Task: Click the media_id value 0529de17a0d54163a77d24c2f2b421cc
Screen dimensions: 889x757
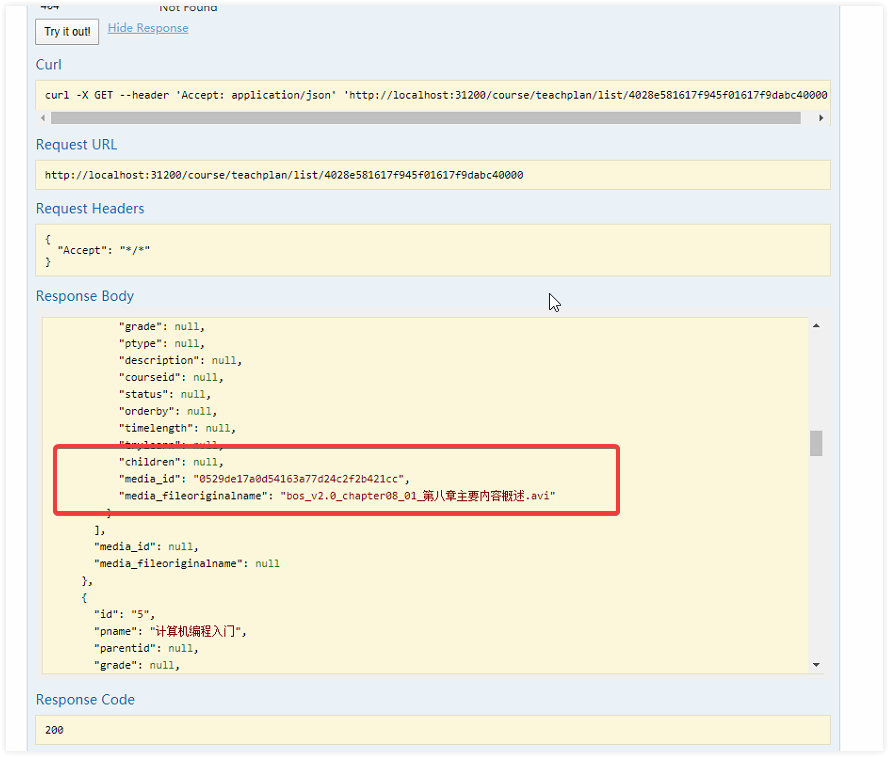Action: click(298, 479)
